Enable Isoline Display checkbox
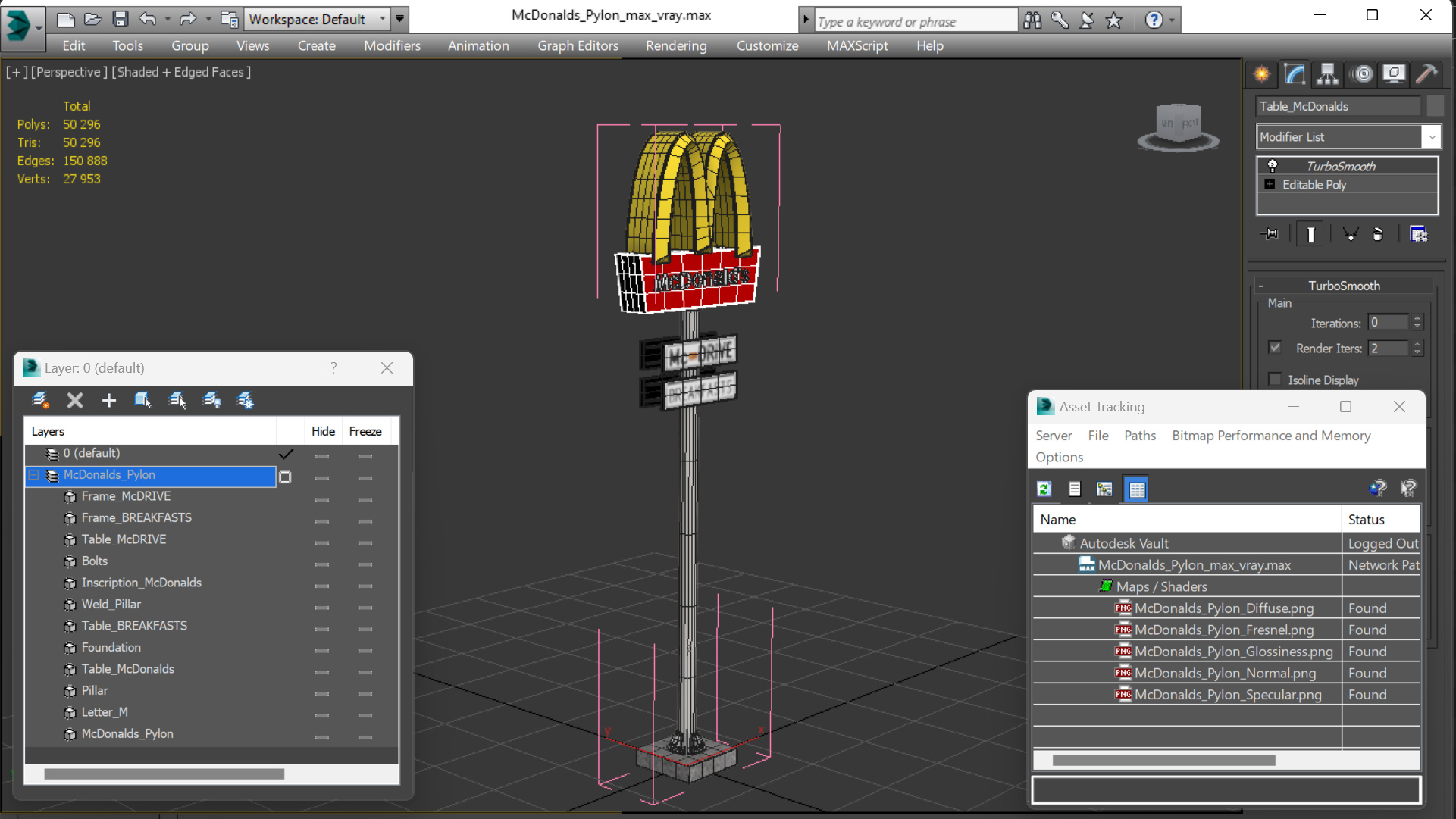Viewport: 1456px width, 819px height. 1275,380
